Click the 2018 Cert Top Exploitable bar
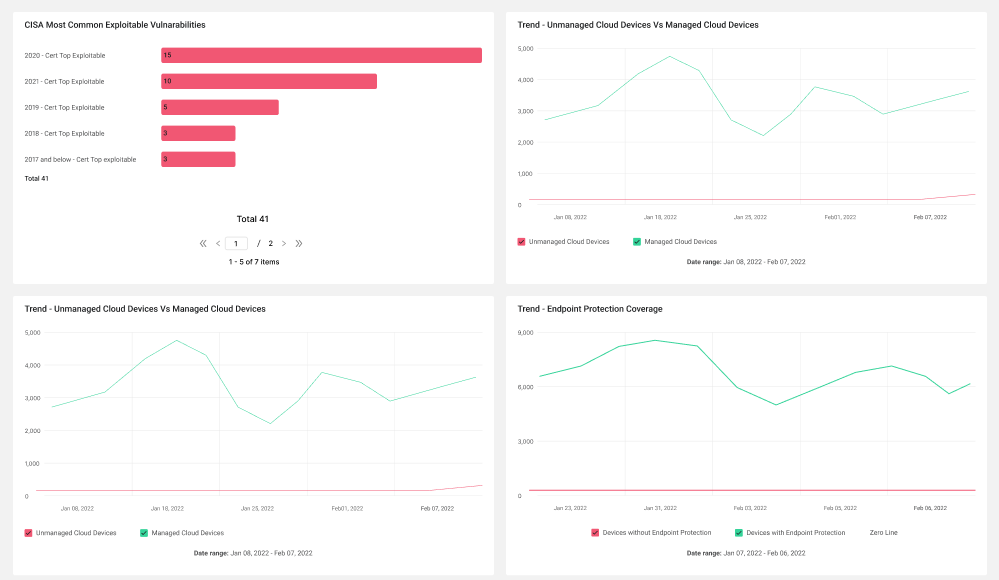Viewport: 999px width, 580px height. pos(198,133)
